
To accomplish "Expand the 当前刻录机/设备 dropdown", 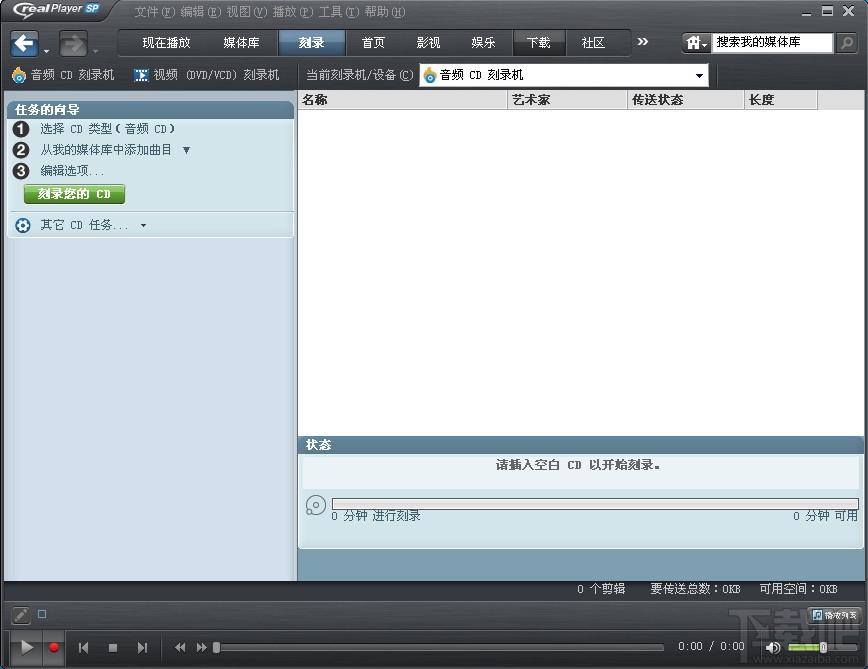I will (x=699, y=75).
